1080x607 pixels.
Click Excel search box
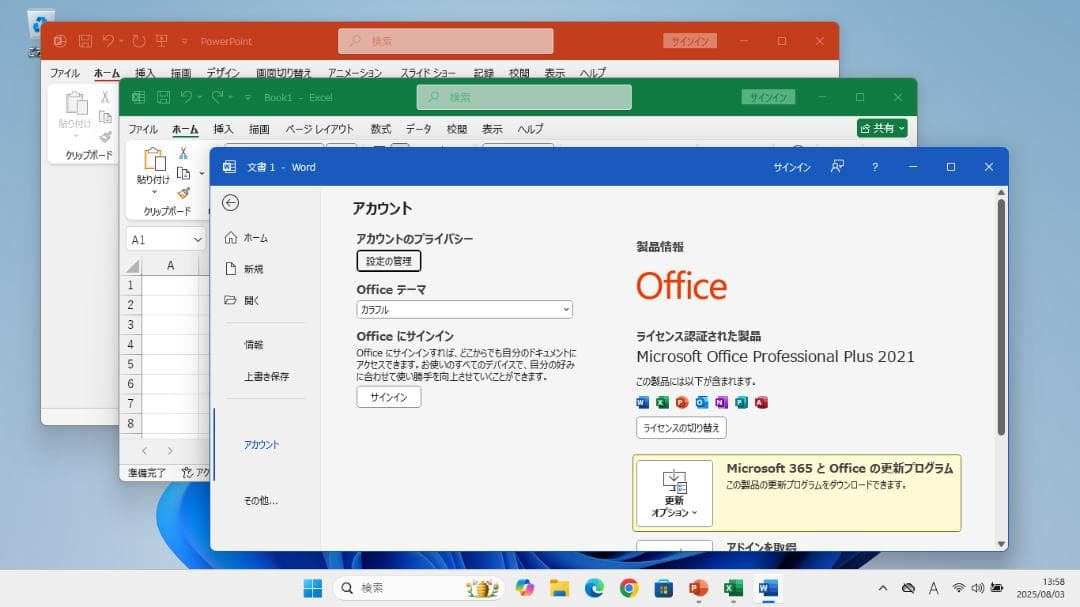click(524, 97)
